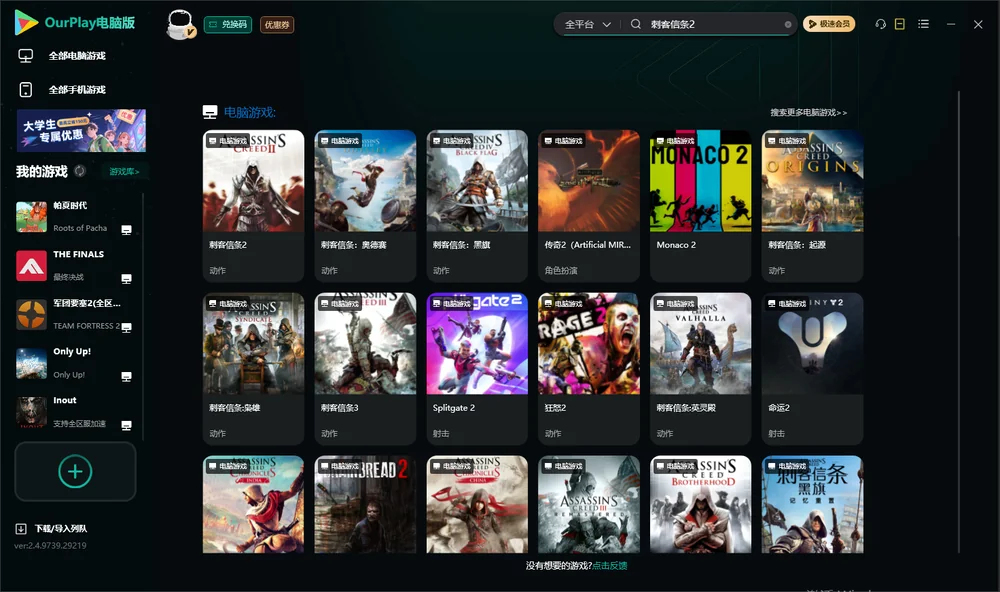Open the 全部手机游戏 section
The height and width of the screenshot is (592, 1000).
62,90
